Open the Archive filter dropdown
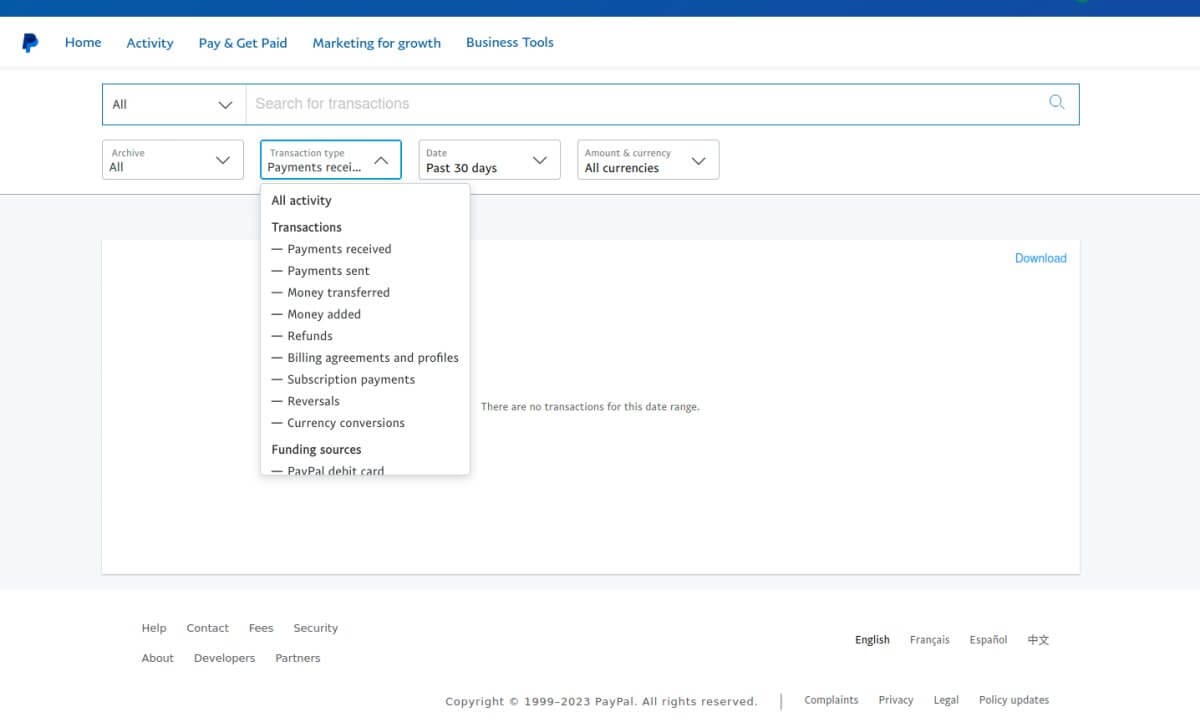This screenshot has height=727, width=1200. pyautogui.click(x=172, y=160)
